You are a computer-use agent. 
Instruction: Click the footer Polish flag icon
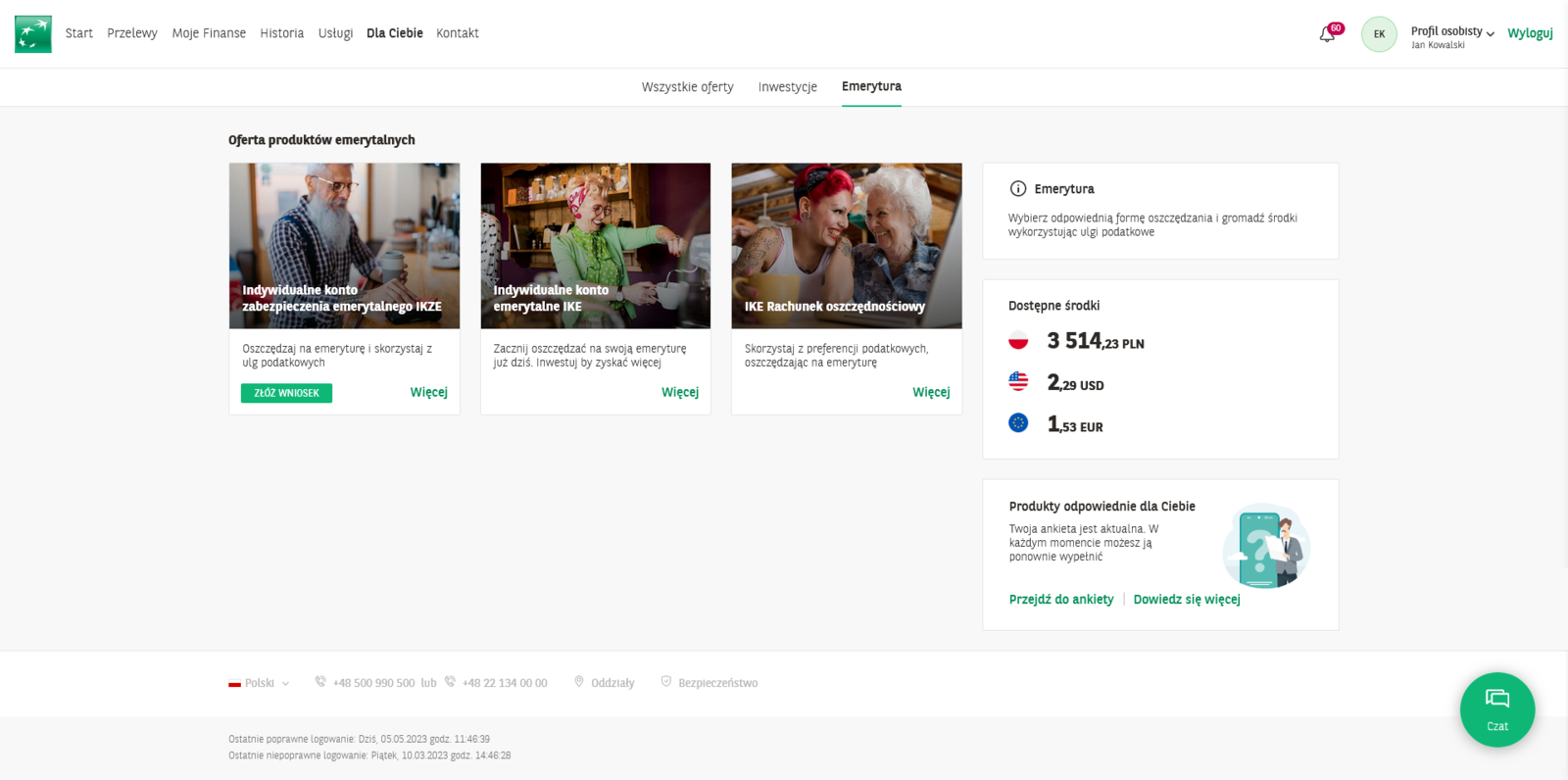[234, 684]
